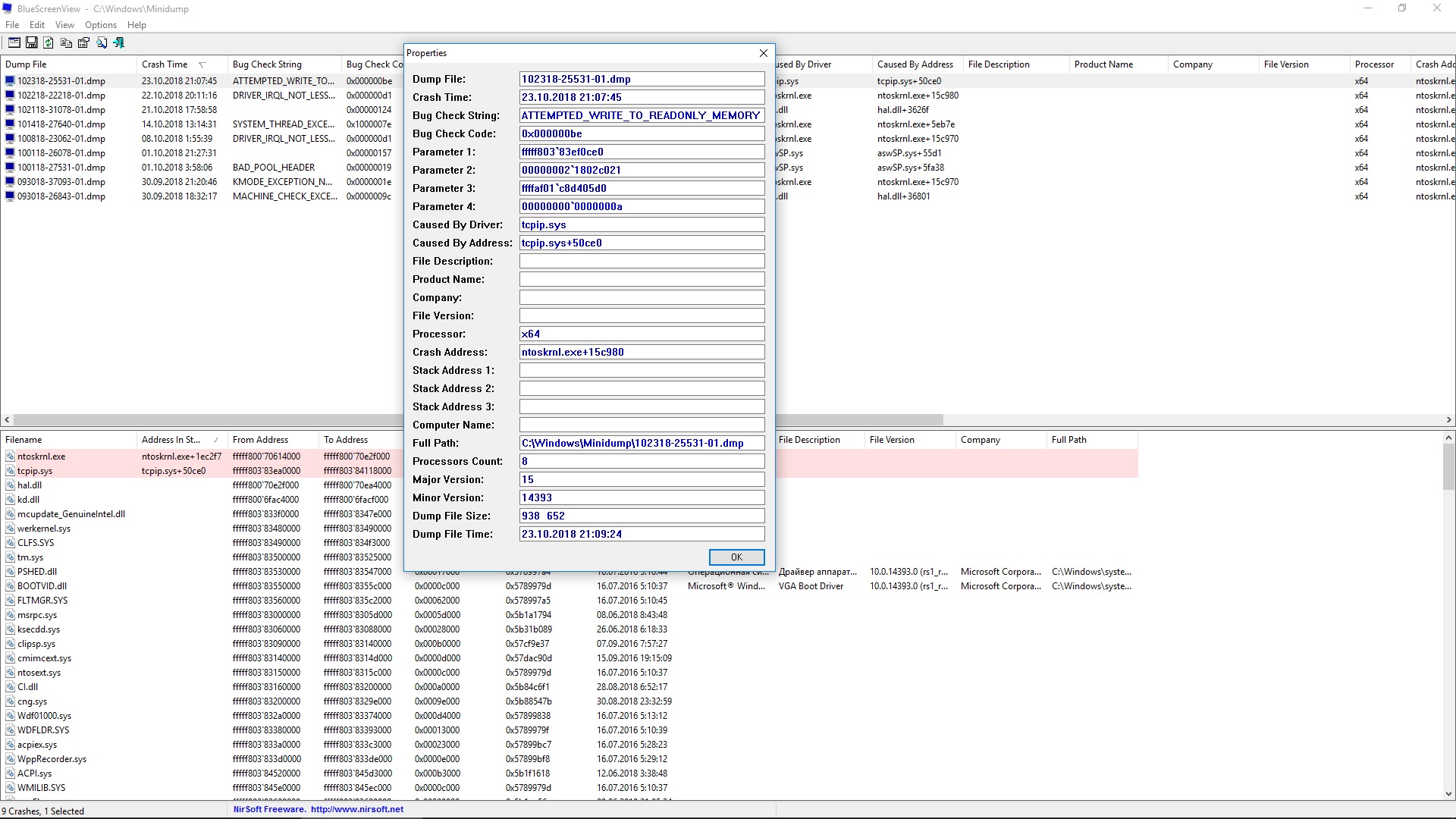
Task: Click the Advanced Options toolbar icon
Action: [14, 43]
